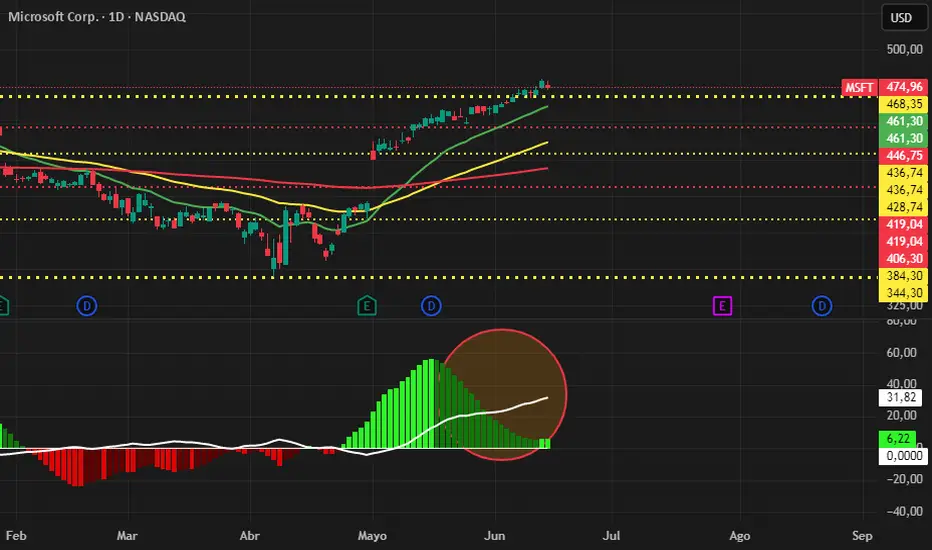
Task: Click the Abr label on time axis
Action: tap(250, 536)
